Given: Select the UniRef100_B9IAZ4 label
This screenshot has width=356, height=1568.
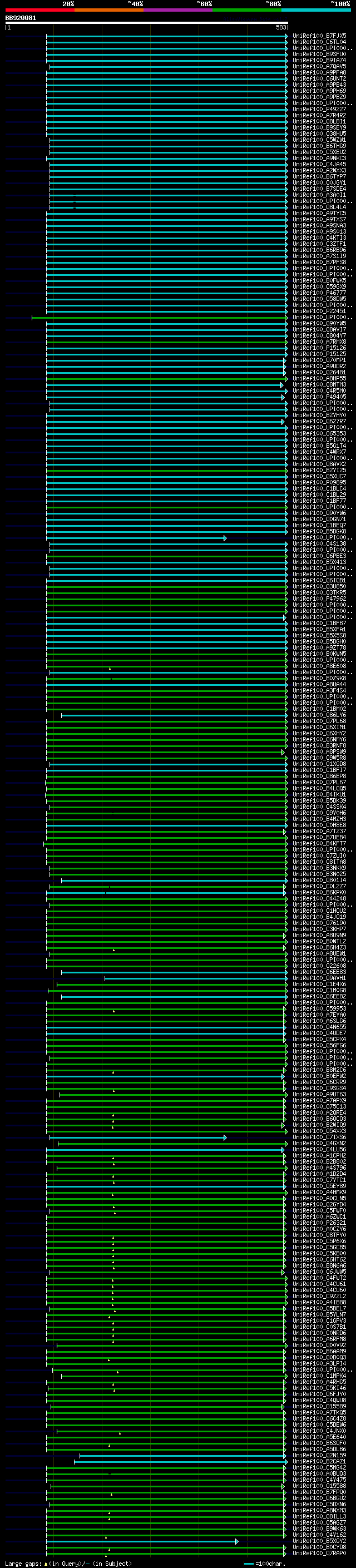Looking at the screenshot, I should click(x=319, y=60).
